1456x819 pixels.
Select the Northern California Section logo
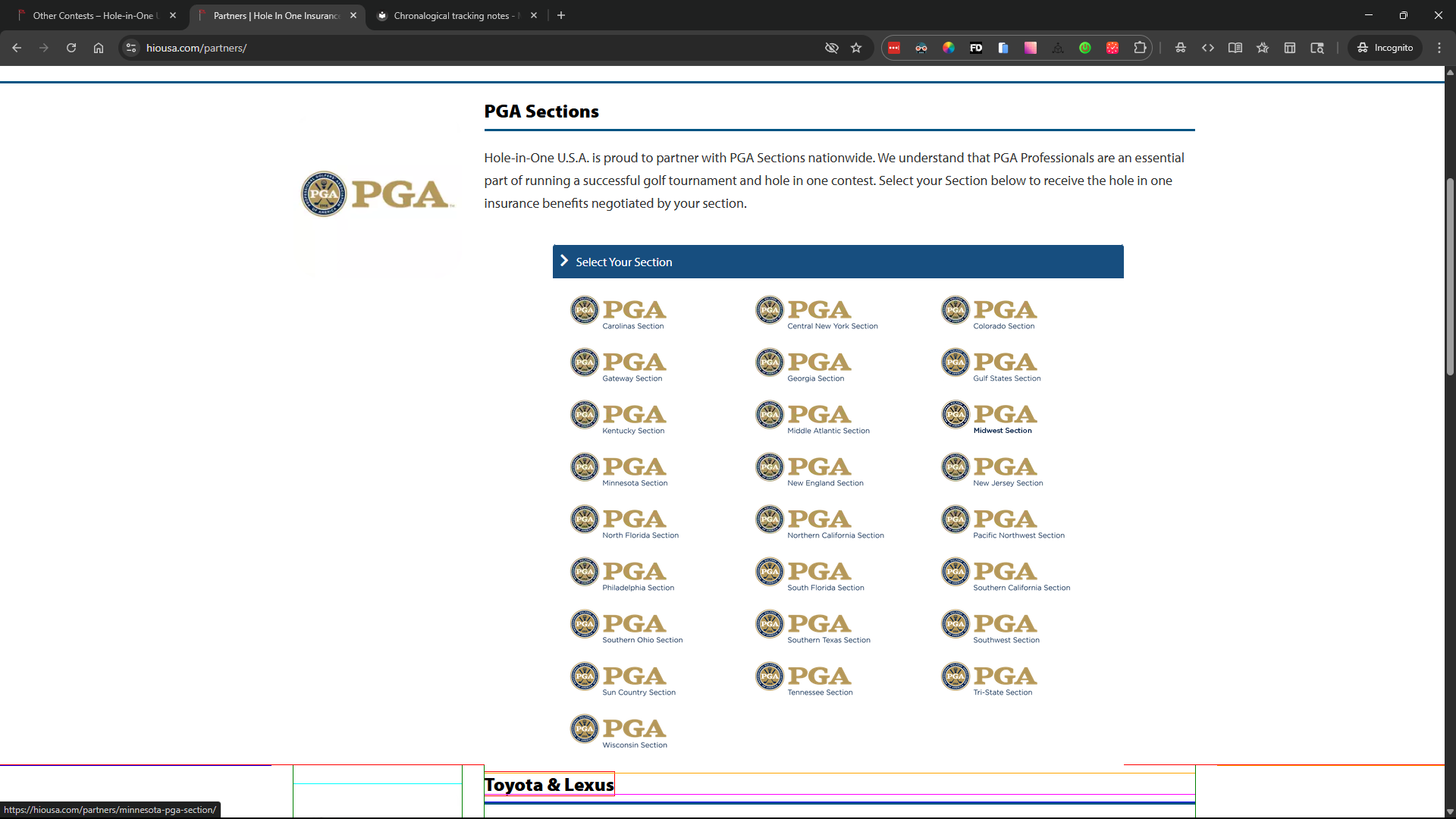click(820, 522)
